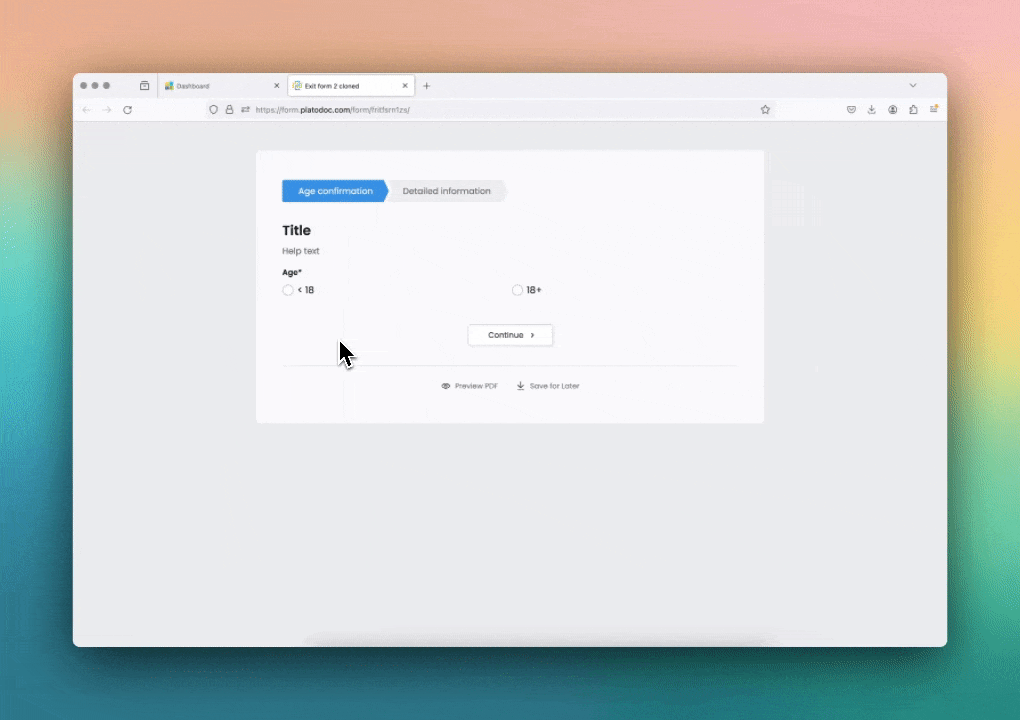Open the Firefox downloads panel
Image resolution: width=1020 pixels, height=720 pixels.
[872, 110]
